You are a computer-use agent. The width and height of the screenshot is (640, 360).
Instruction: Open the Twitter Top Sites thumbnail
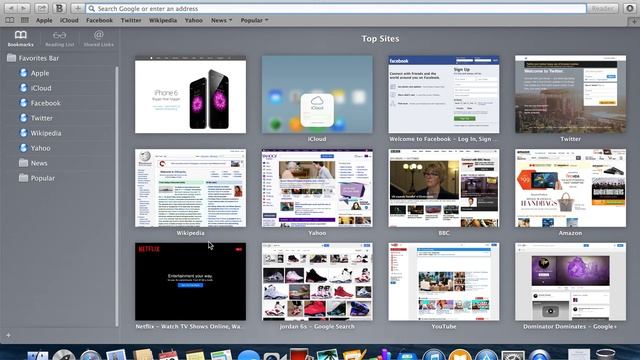[570, 95]
